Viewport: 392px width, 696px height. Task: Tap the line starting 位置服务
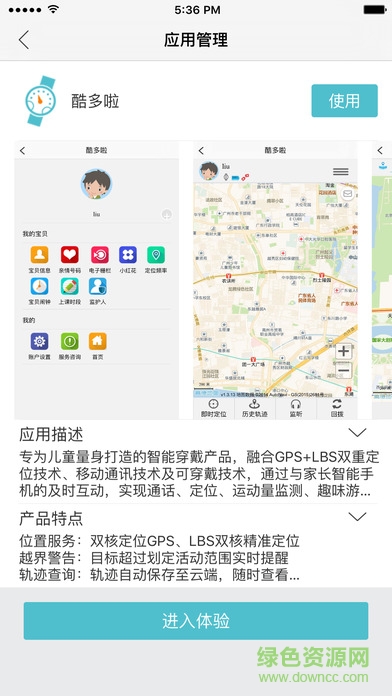[x=159, y=541]
